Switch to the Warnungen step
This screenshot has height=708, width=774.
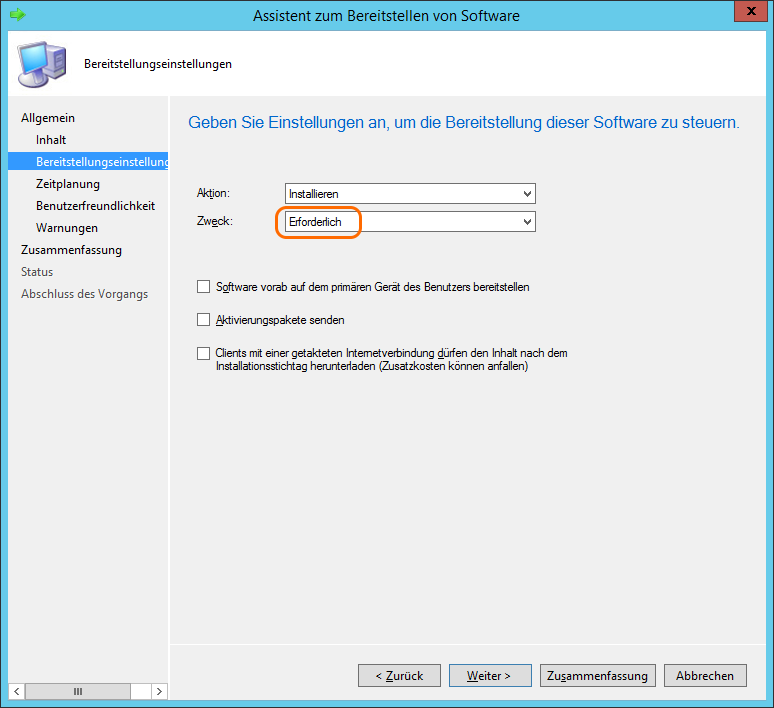tap(67, 228)
